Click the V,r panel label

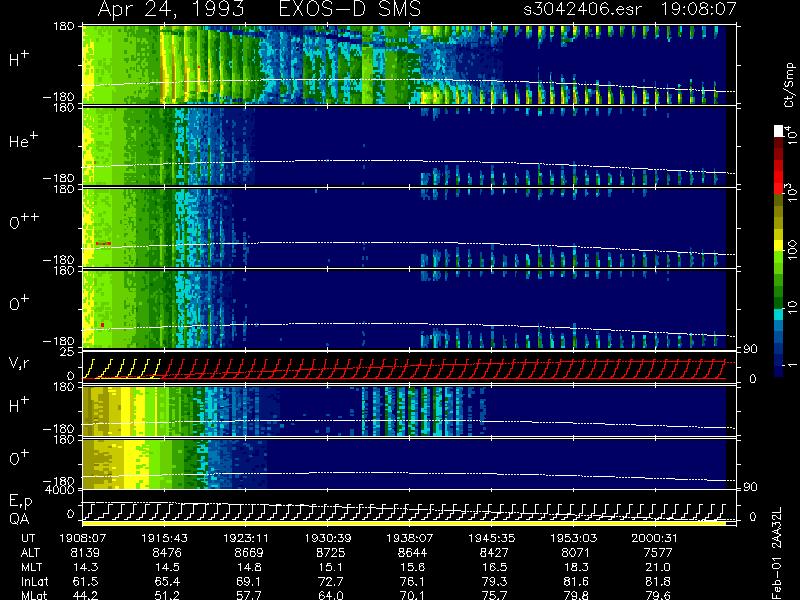click(x=19, y=363)
